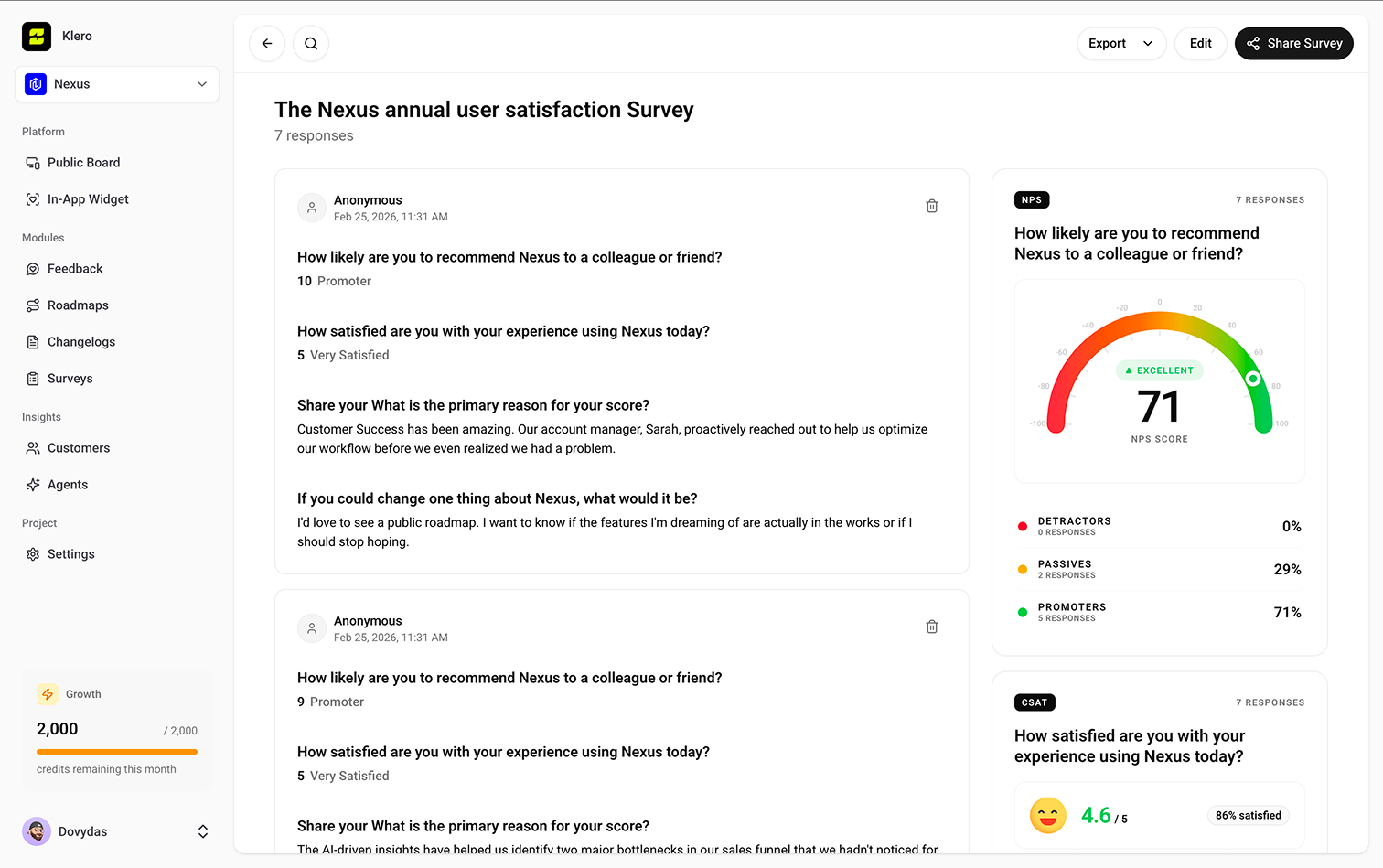Viewport: 1383px width, 868px height.
Task: Open Customers under Insights
Action: pos(79,448)
